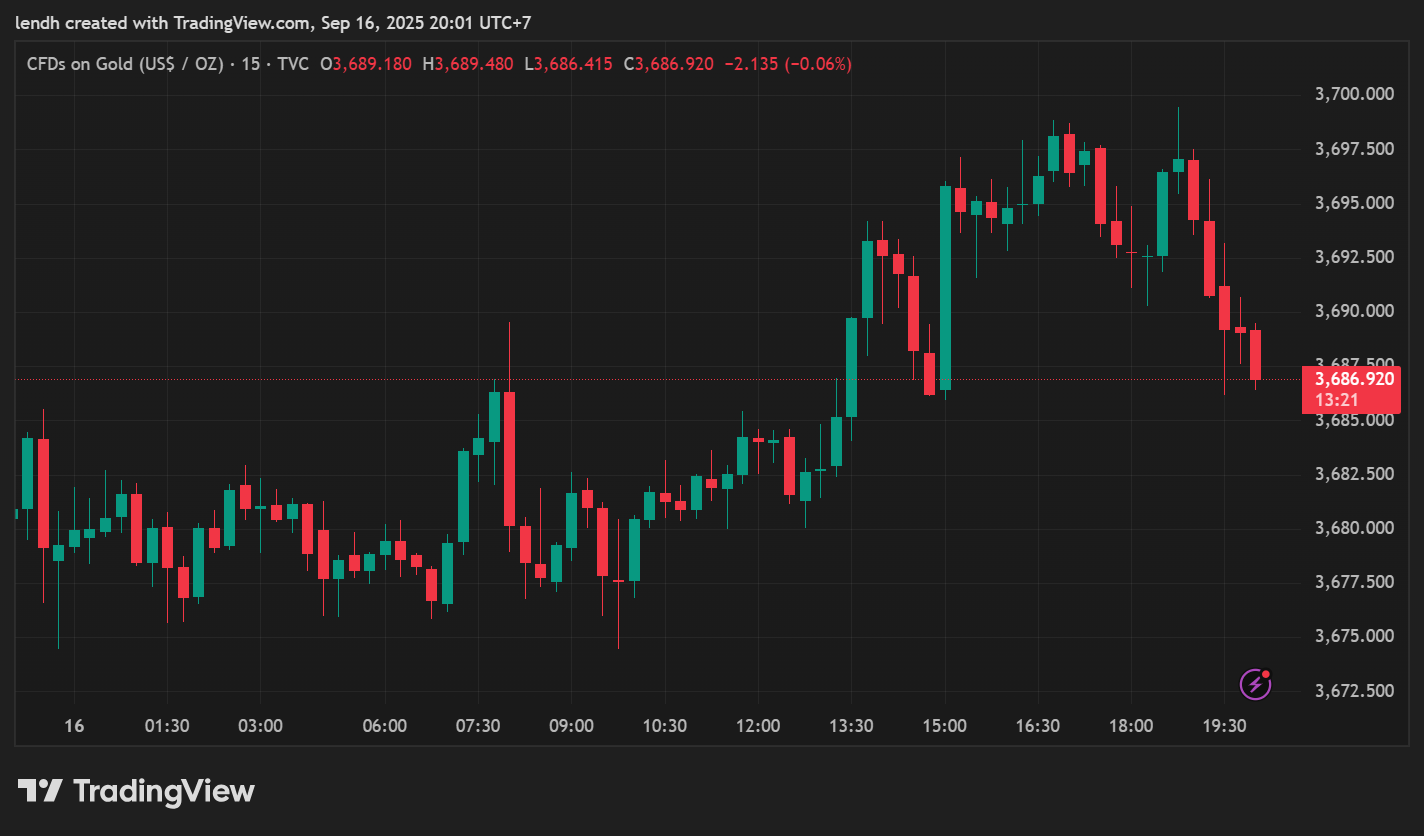Click the 03:00 time axis label
This screenshot has height=836, width=1424.
coord(260,726)
